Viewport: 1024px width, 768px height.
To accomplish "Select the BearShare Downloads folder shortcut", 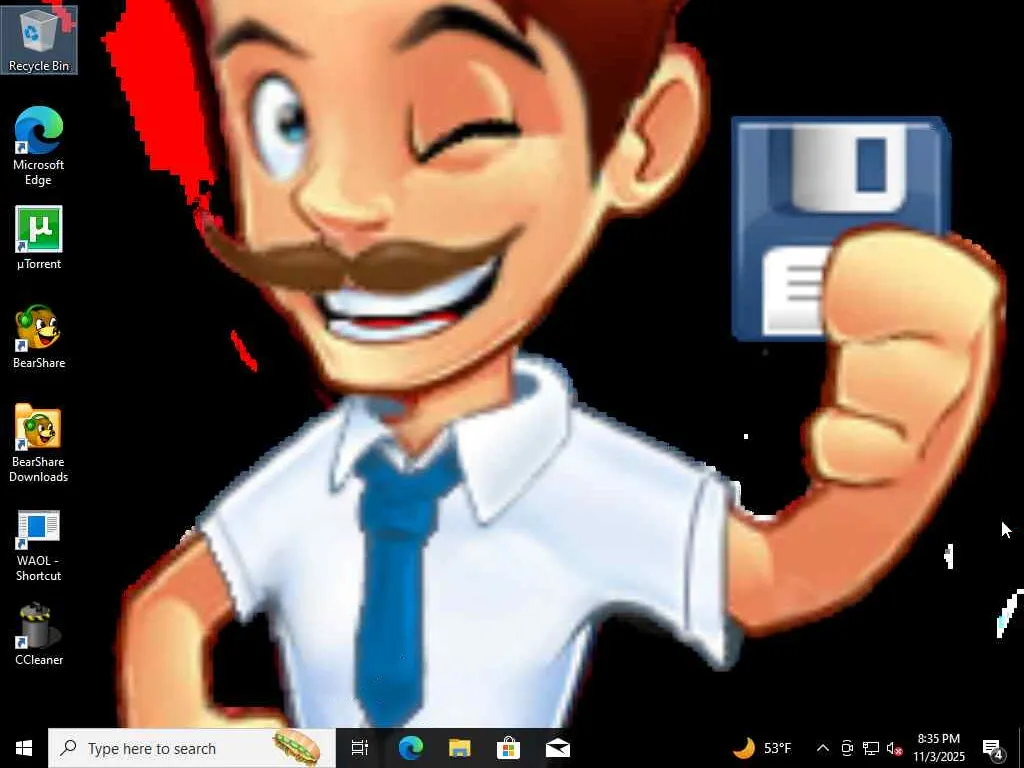I will (39, 443).
